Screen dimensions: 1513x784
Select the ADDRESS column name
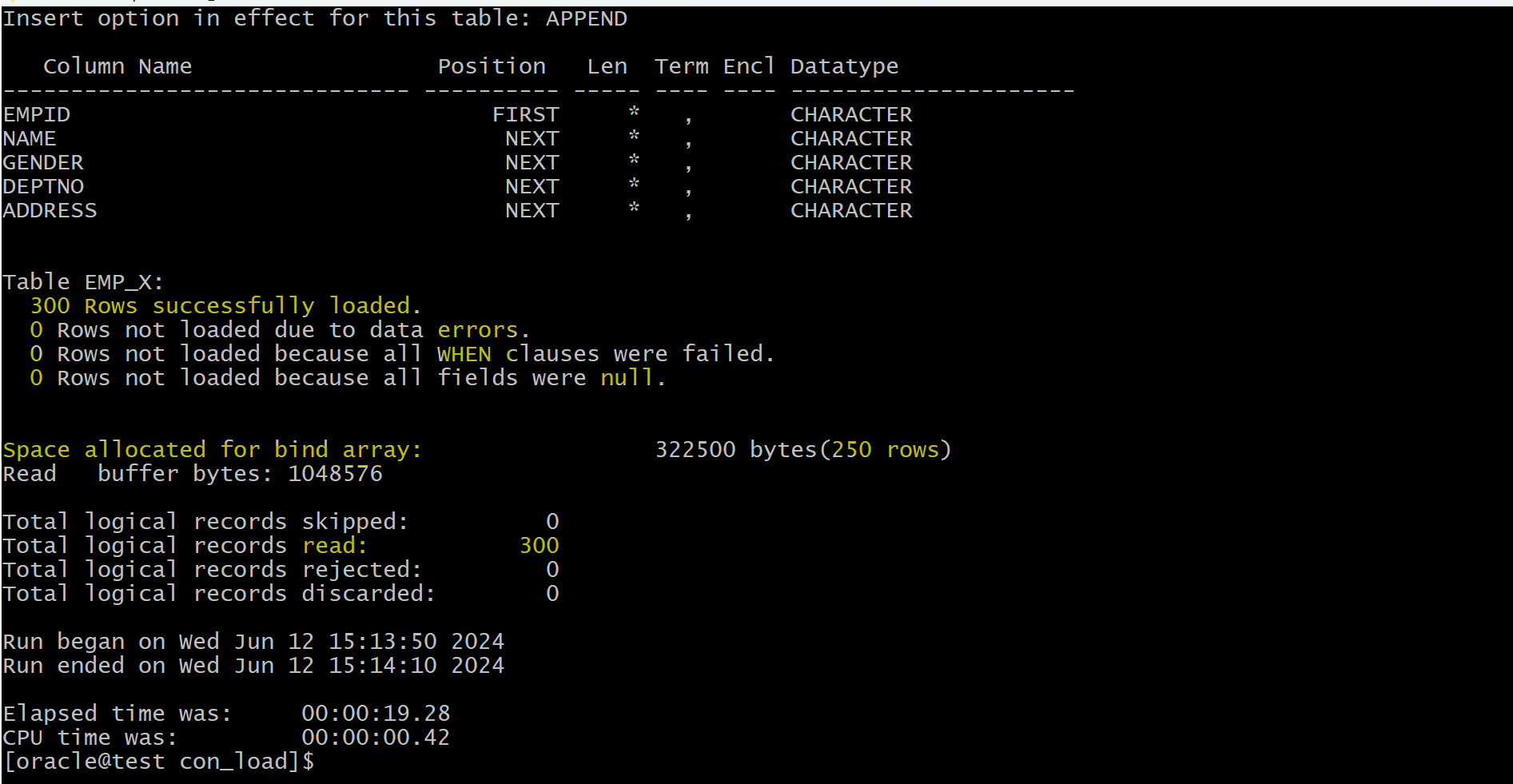coord(50,210)
